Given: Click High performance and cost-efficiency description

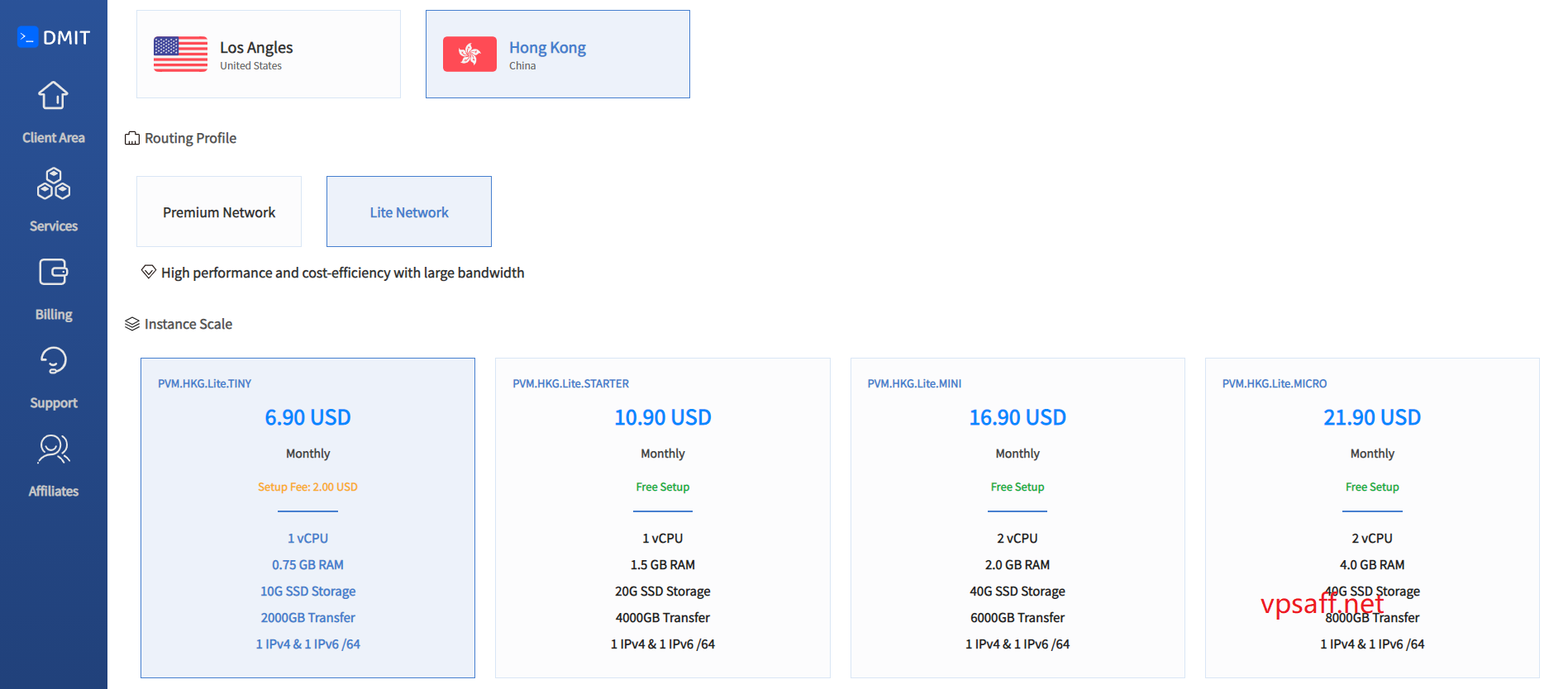Looking at the screenshot, I should tap(342, 273).
